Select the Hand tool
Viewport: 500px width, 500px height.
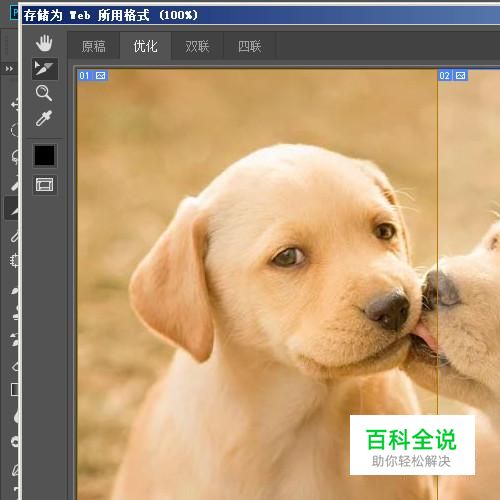[x=44, y=43]
